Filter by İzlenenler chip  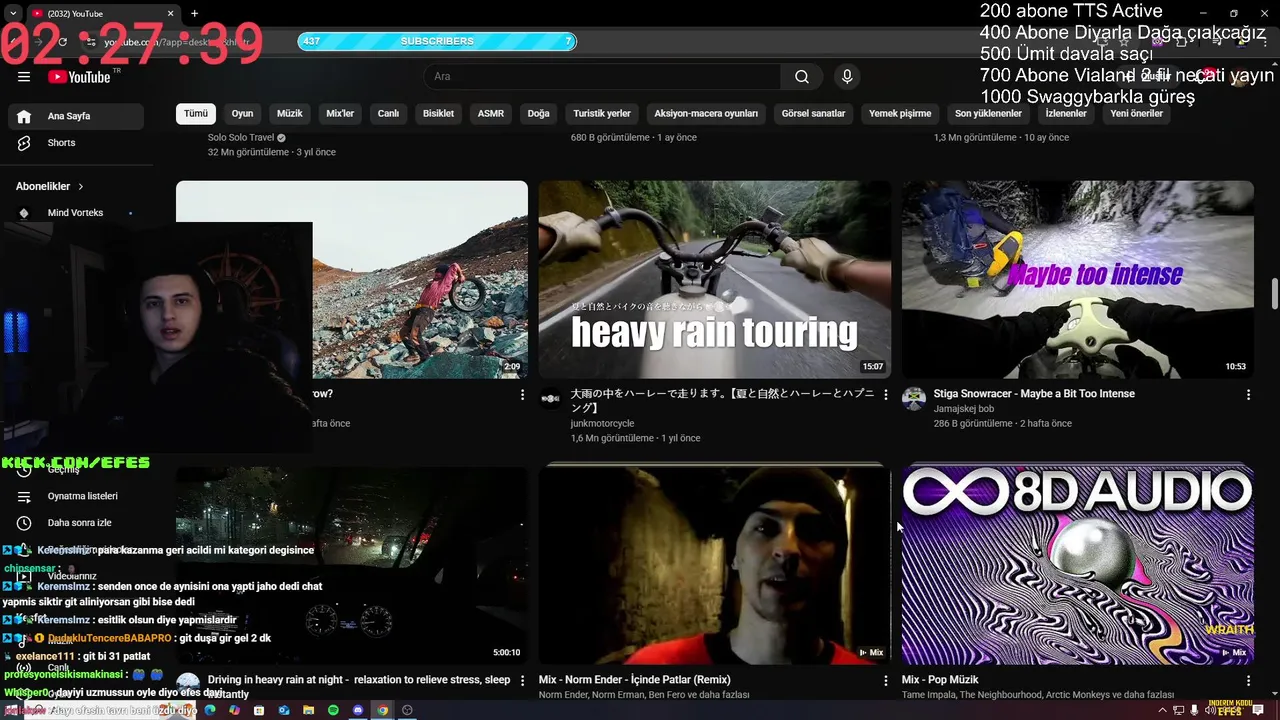coord(1066,114)
